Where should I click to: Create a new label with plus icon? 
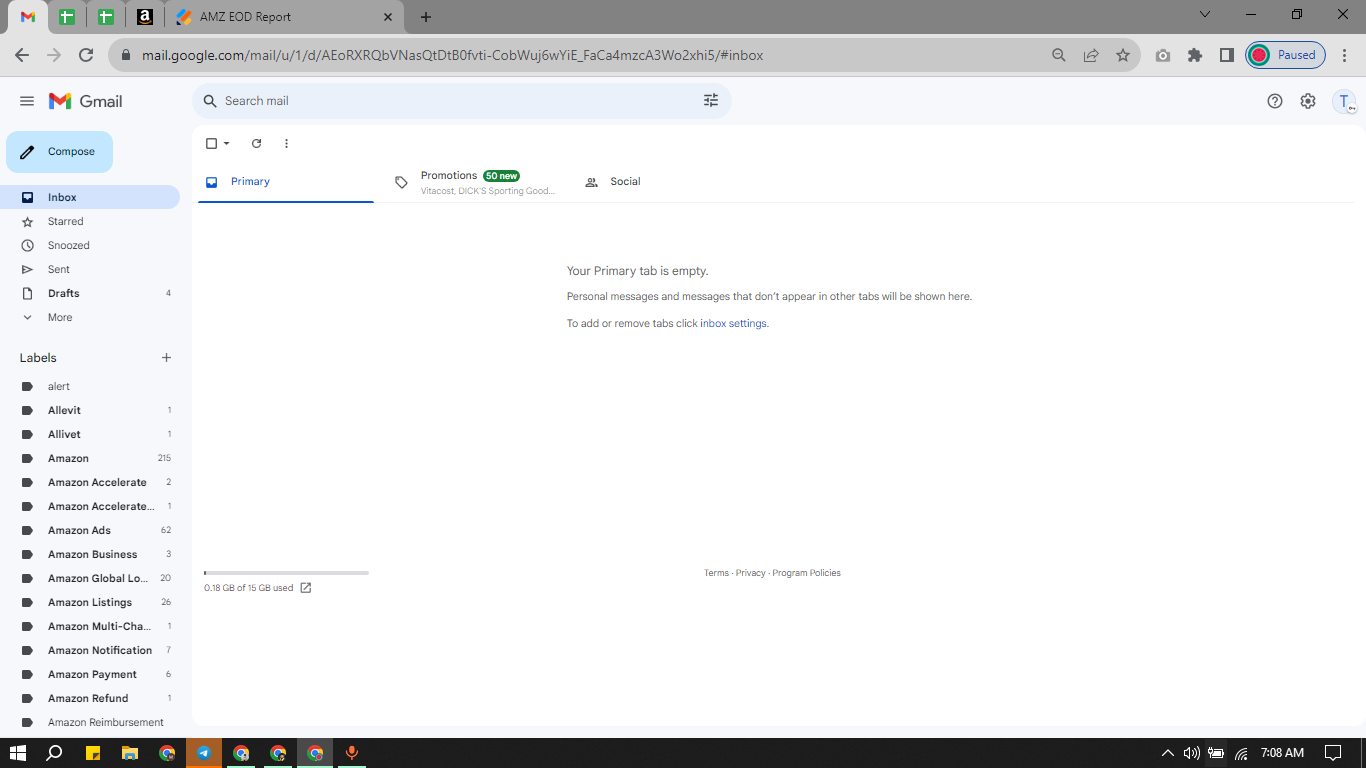pos(167,358)
